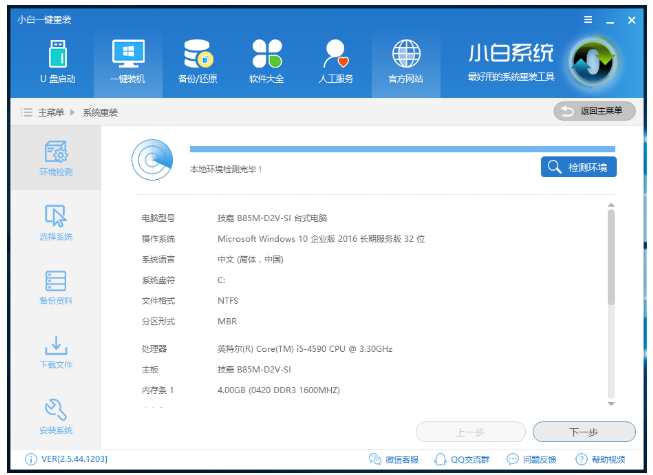The height and width of the screenshot is (475, 653).
Task: Open the 微信客服 link in the status bar
Action: [394, 460]
